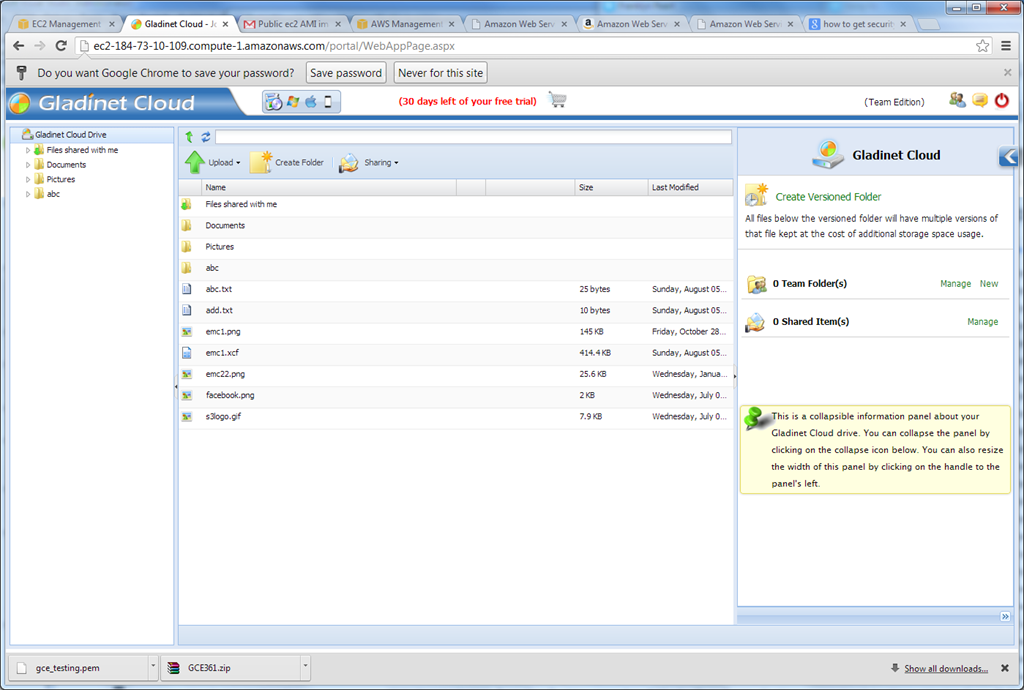The height and width of the screenshot is (690, 1024).
Task: Expand the abc folder tree node
Action: (x=27, y=194)
